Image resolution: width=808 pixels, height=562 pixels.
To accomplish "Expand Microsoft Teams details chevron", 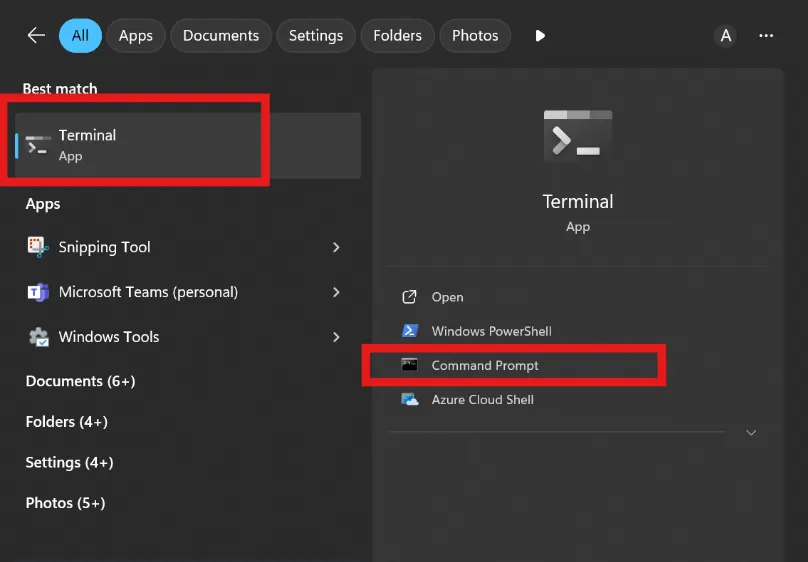I will point(336,292).
